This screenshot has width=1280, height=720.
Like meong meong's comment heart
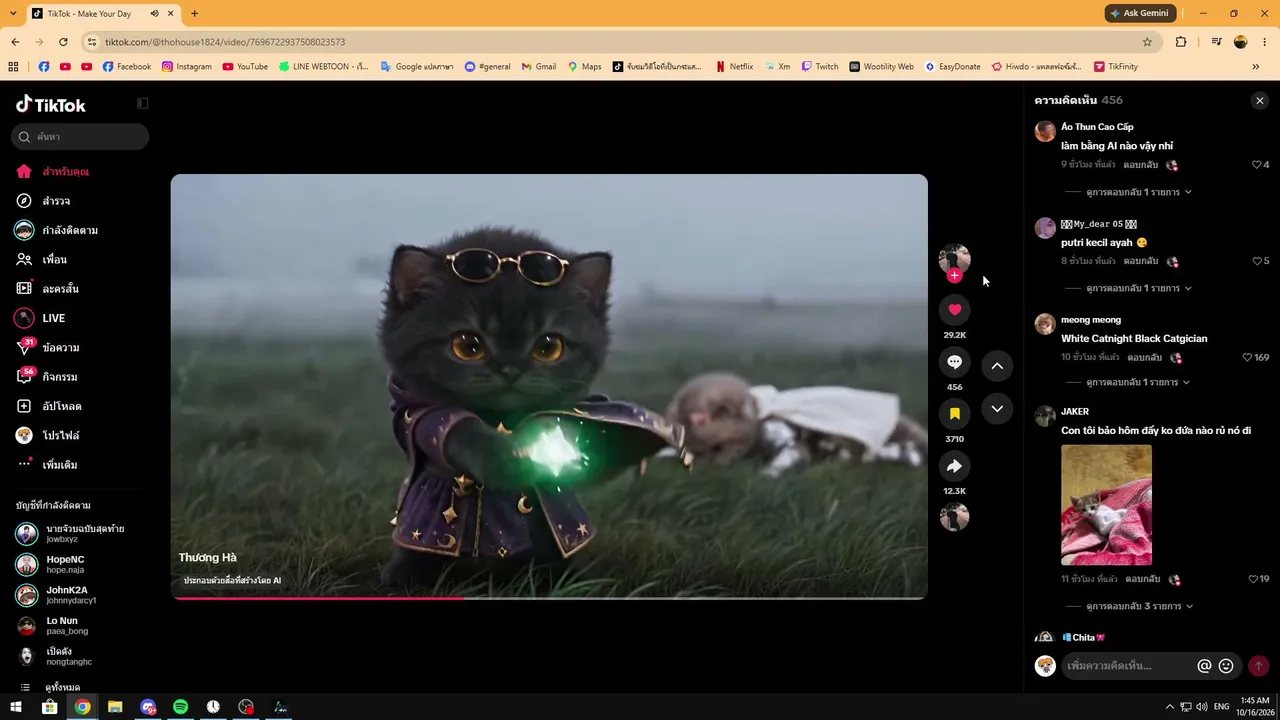coord(1247,357)
